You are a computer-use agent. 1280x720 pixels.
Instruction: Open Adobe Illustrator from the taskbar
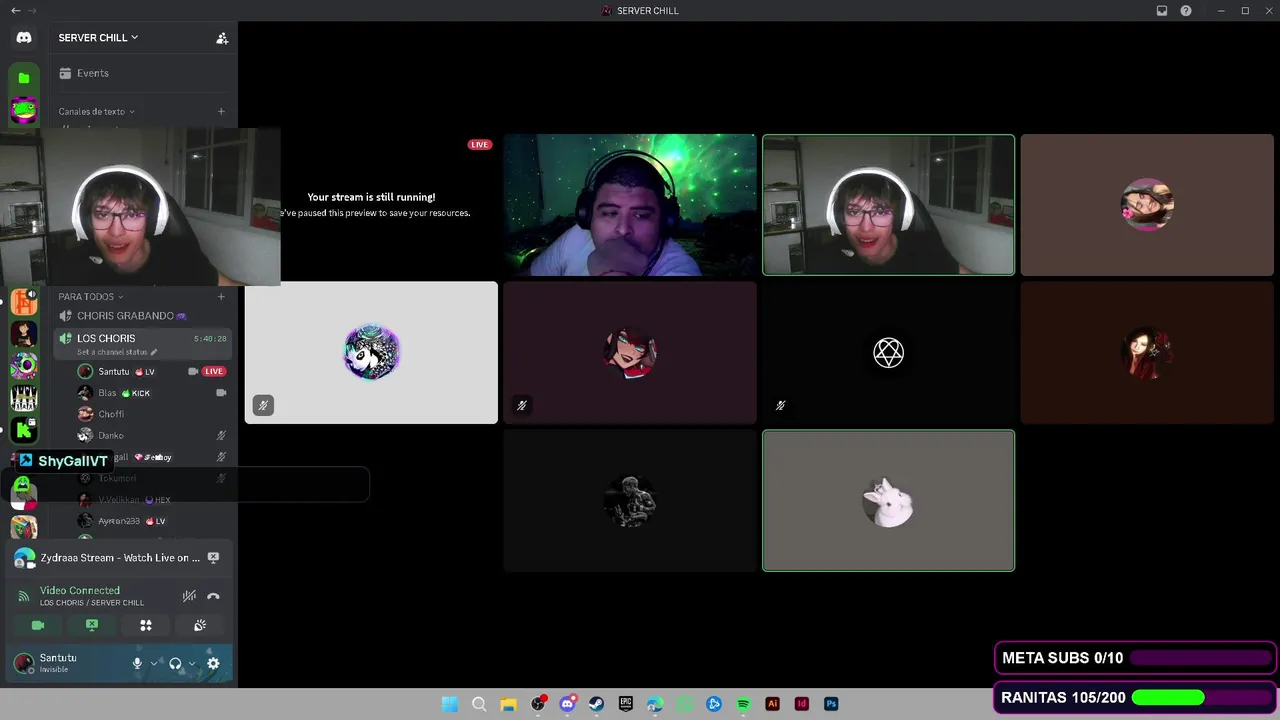pyautogui.click(x=772, y=704)
